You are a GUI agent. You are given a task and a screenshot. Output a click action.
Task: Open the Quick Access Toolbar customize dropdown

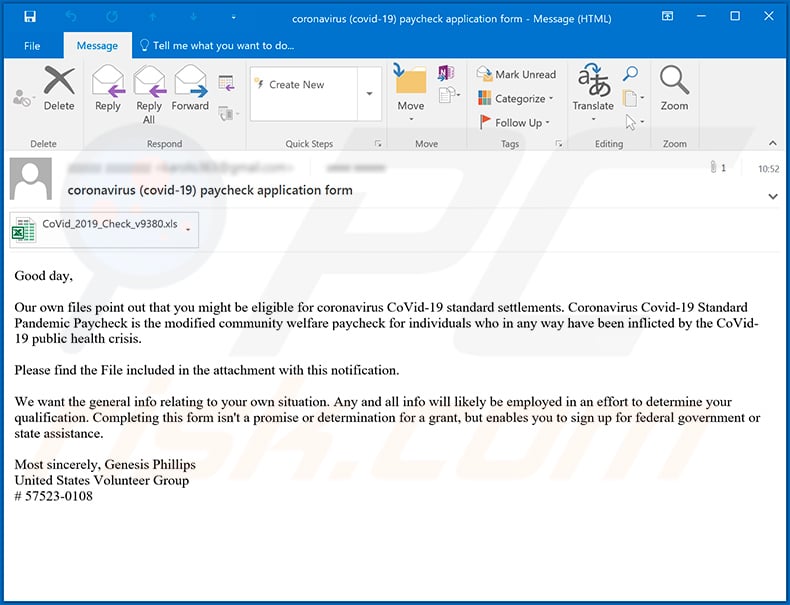(x=233, y=18)
